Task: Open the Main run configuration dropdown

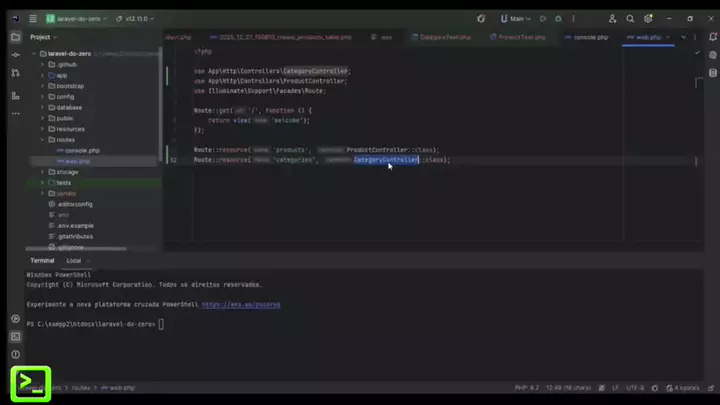Action: point(517,18)
